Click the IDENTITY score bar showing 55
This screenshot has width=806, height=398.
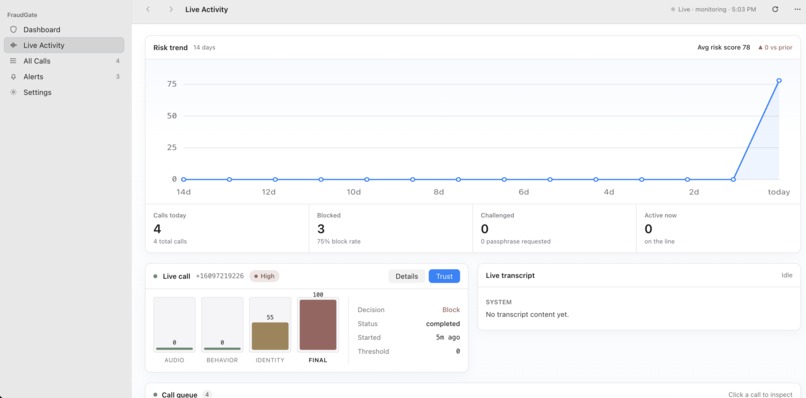click(270, 324)
